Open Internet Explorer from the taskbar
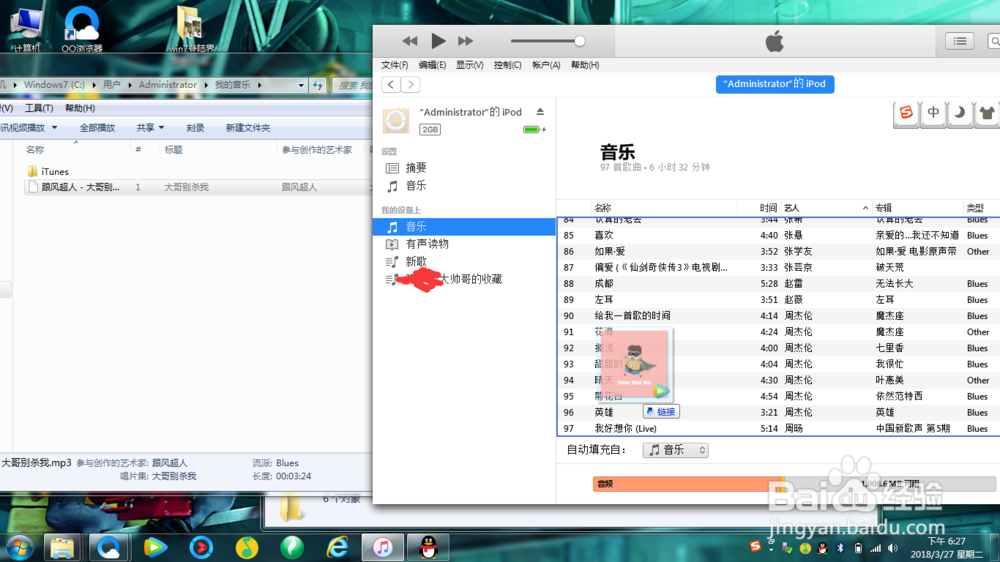This screenshot has width=1000, height=562. pos(337,547)
